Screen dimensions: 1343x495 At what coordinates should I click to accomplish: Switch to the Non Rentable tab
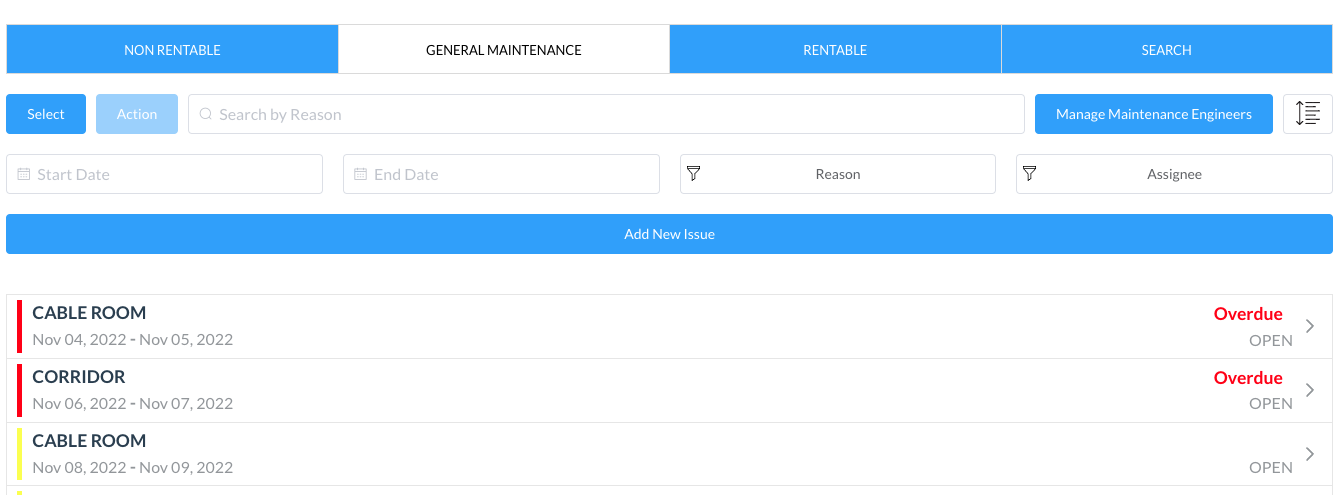pyautogui.click(x=172, y=50)
